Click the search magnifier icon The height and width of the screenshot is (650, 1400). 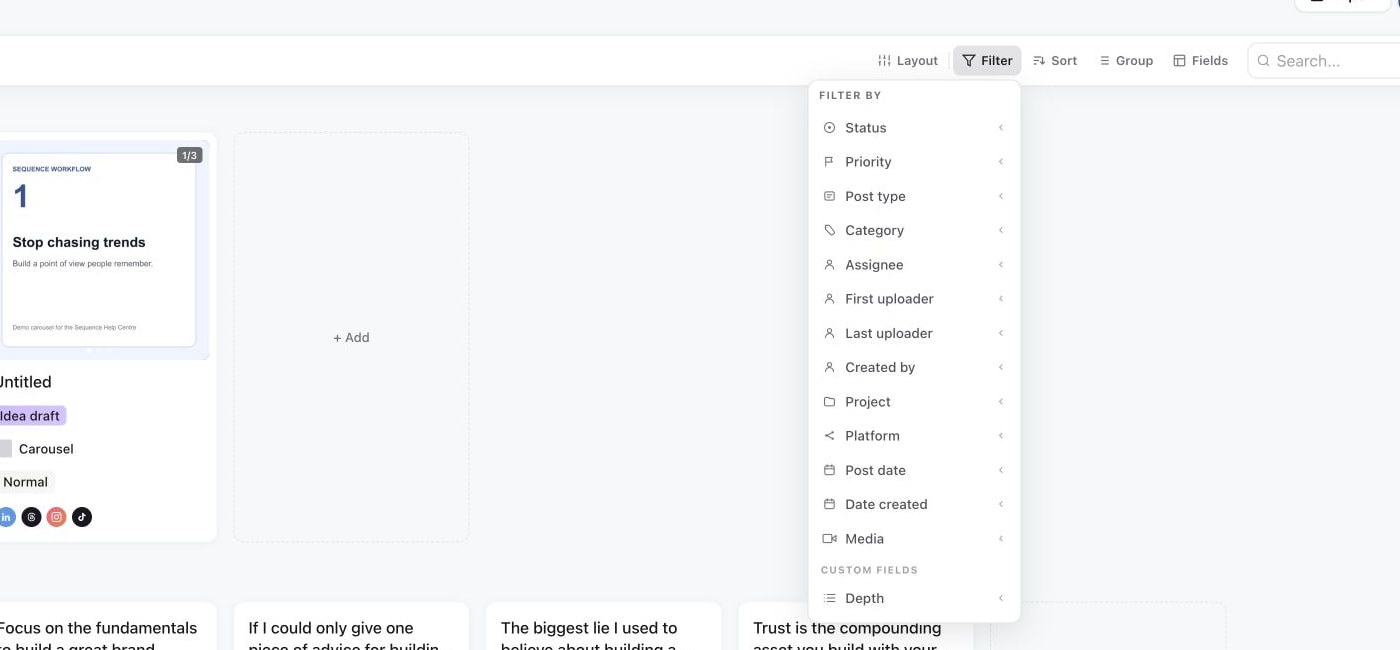tap(1264, 61)
